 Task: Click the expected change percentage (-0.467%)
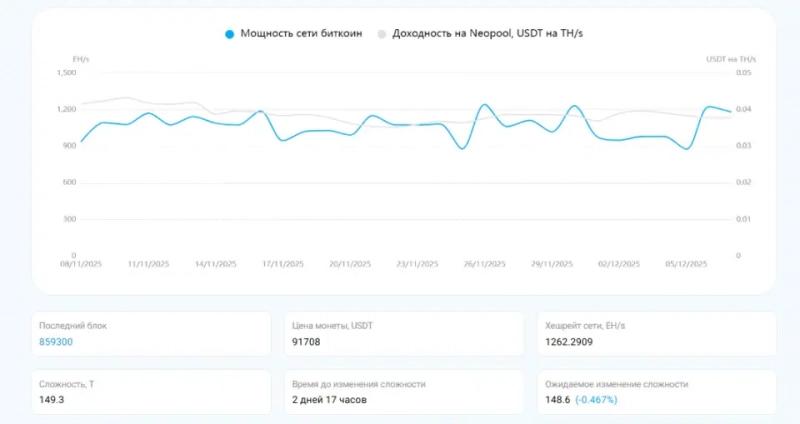point(596,400)
